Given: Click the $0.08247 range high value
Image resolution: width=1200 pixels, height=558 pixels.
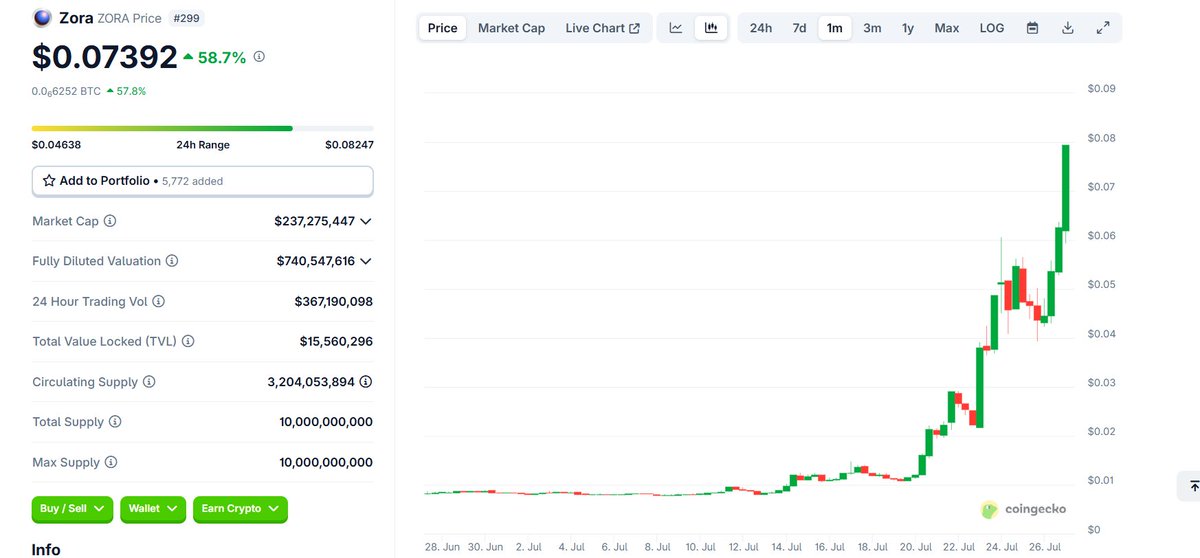Looking at the screenshot, I should (x=349, y=145).
